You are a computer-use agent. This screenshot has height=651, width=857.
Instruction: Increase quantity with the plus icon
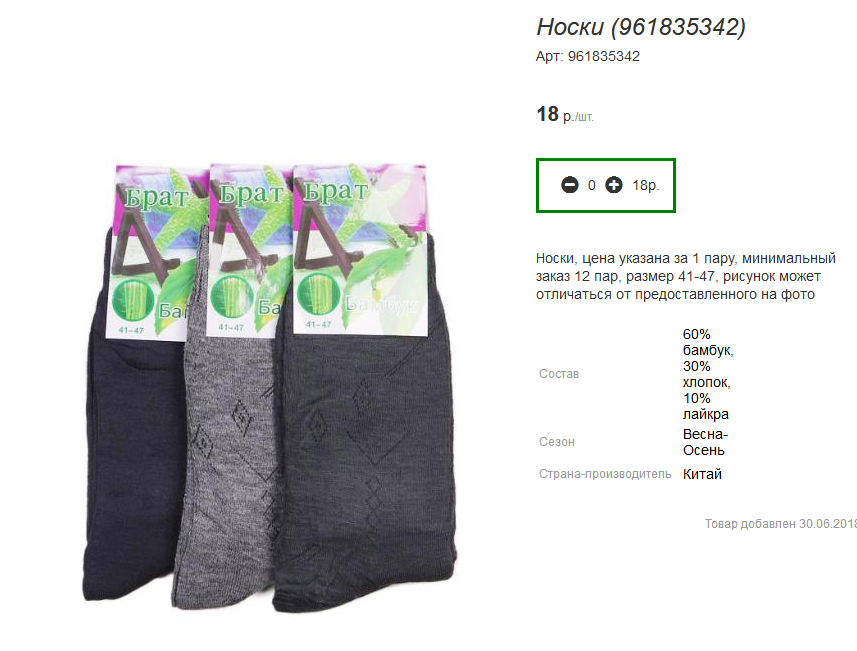coord(614,185)
